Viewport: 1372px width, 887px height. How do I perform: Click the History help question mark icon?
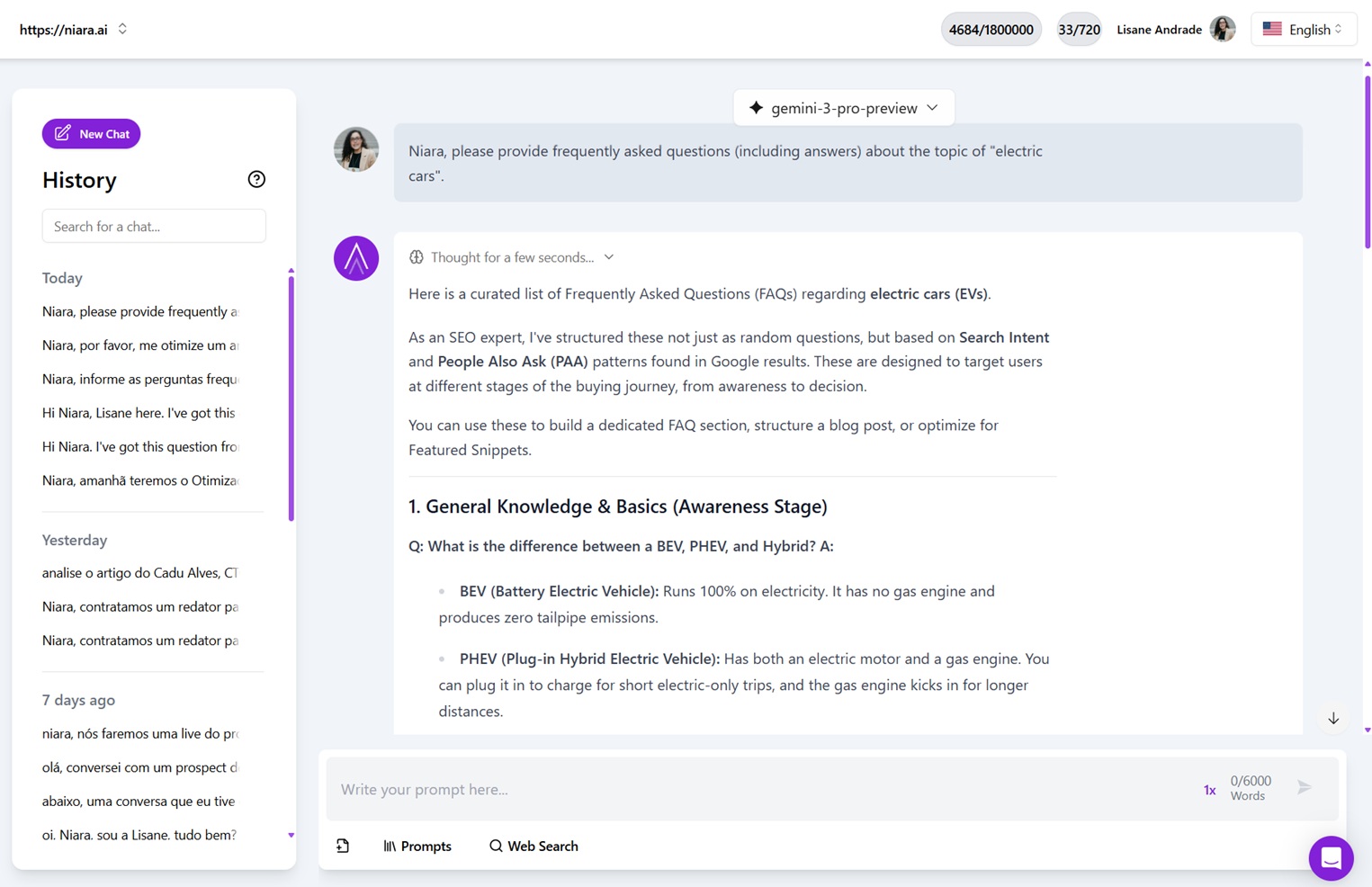click(x=256, y=179)
